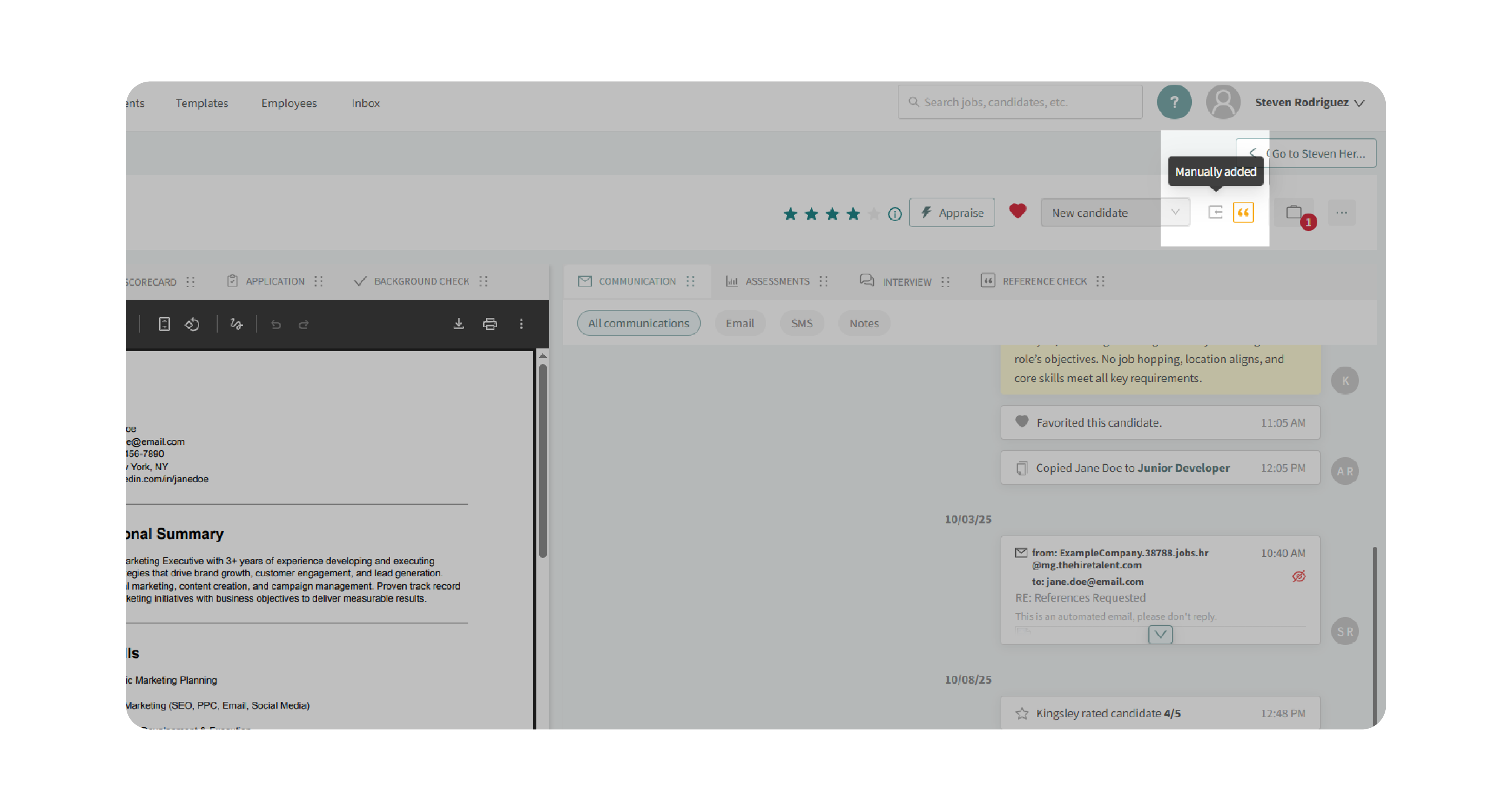The height and width of the screenshot is (811, 1512).
Task: Rotate the resume page
Action: pos(192,324)
